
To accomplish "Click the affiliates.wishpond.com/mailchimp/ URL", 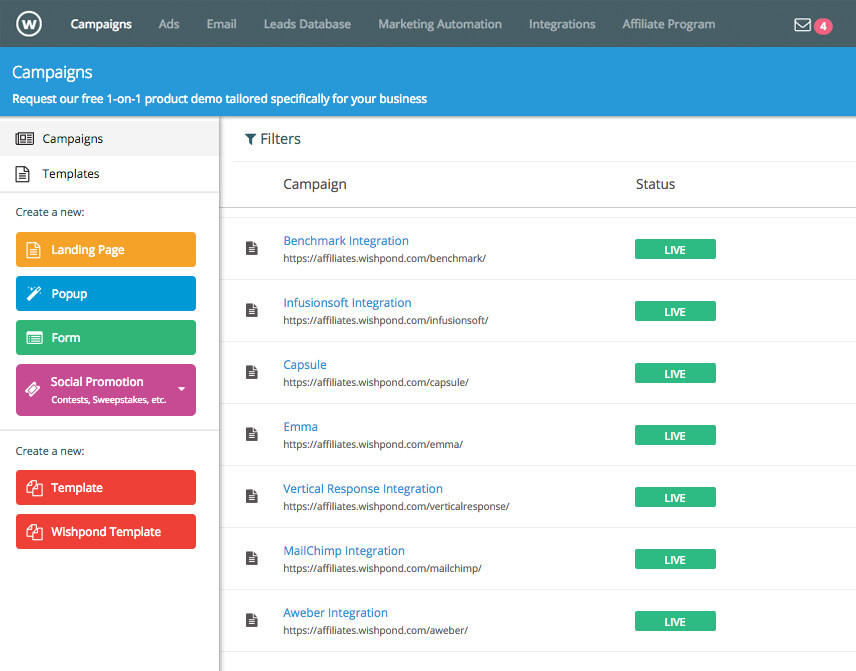I will (382, 568).
